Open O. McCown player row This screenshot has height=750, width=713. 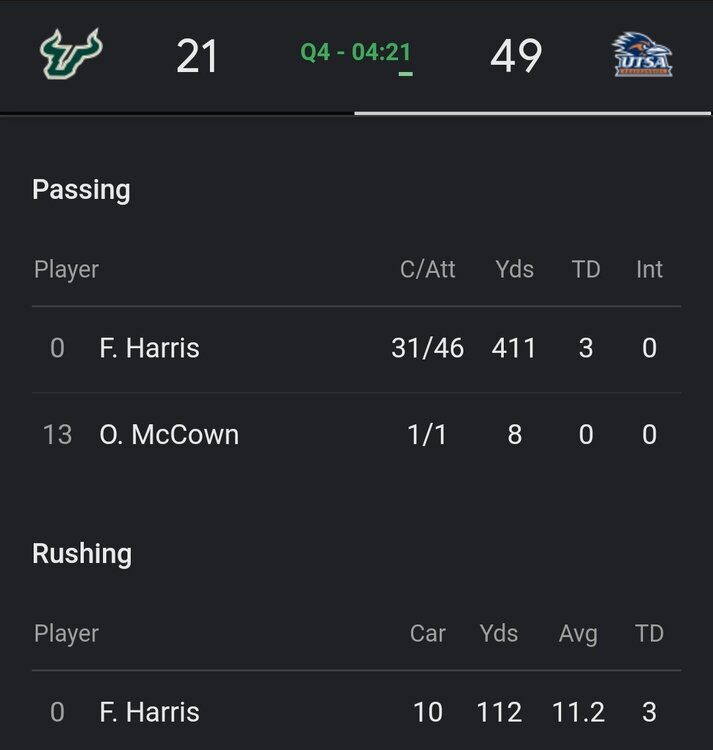coord(169,435)
